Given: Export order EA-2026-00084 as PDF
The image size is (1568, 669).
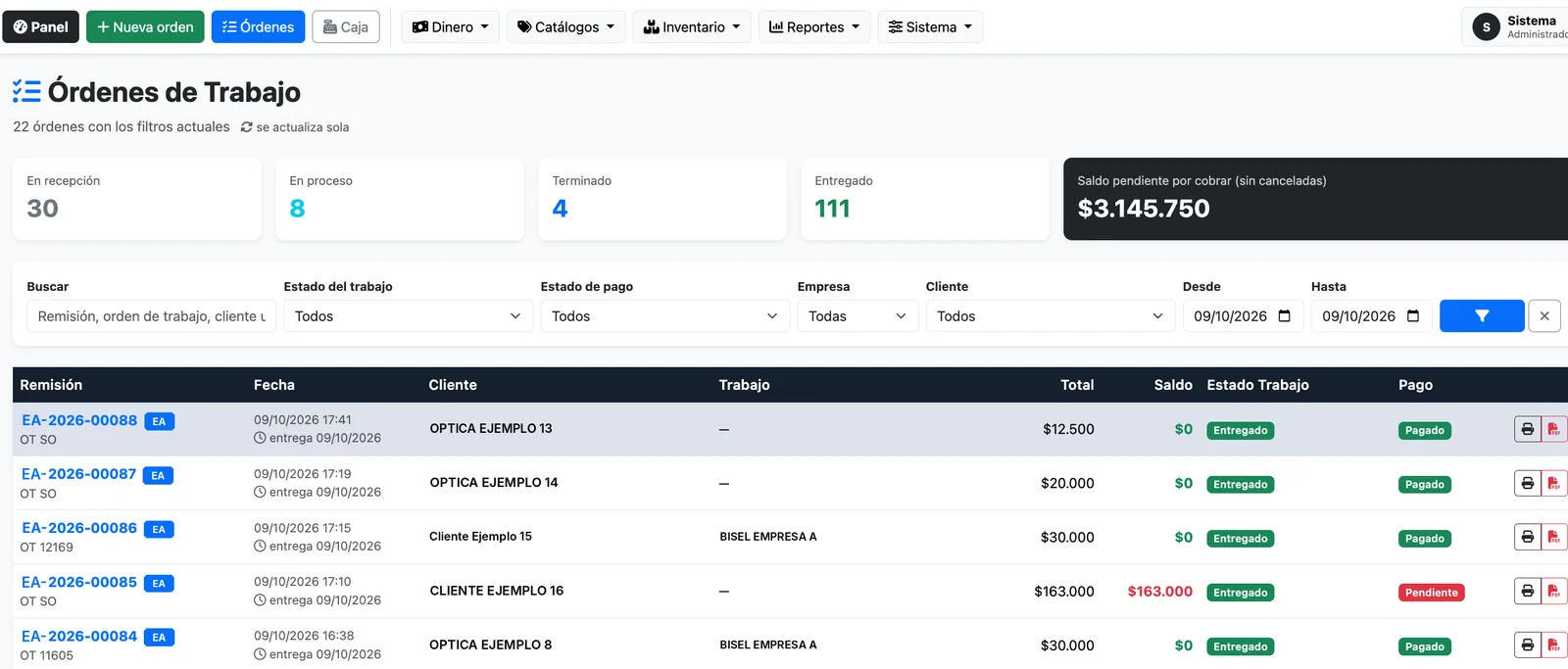Looking at the screenshot, I should 1554,645.
